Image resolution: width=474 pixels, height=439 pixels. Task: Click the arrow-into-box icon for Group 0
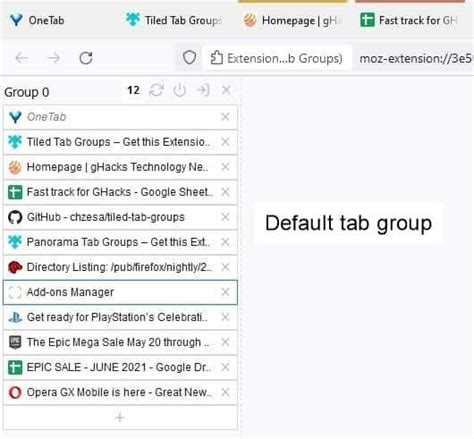tap(203, 90)
